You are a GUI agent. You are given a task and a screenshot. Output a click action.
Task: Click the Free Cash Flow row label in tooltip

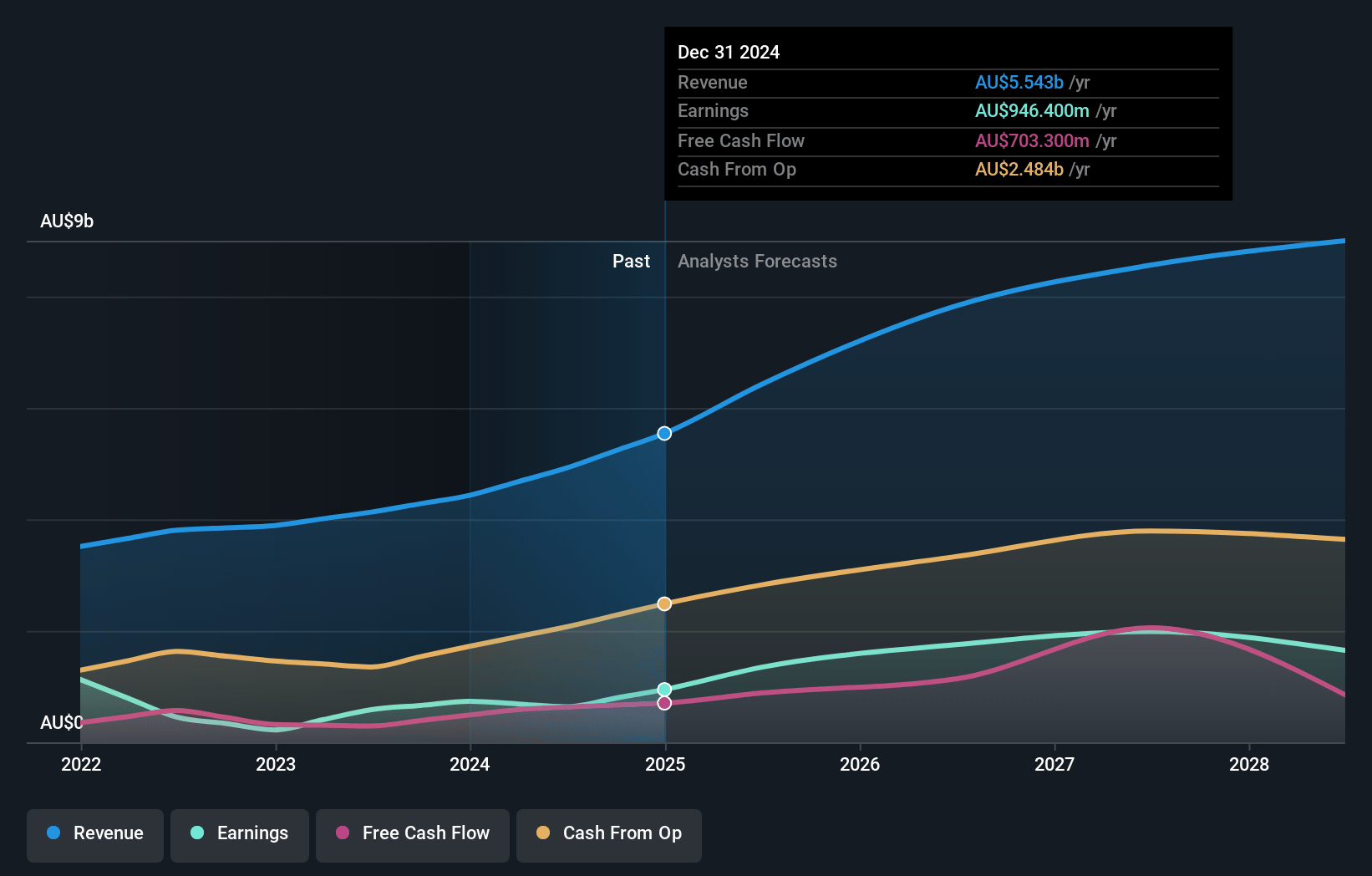(x=741, y=140)
